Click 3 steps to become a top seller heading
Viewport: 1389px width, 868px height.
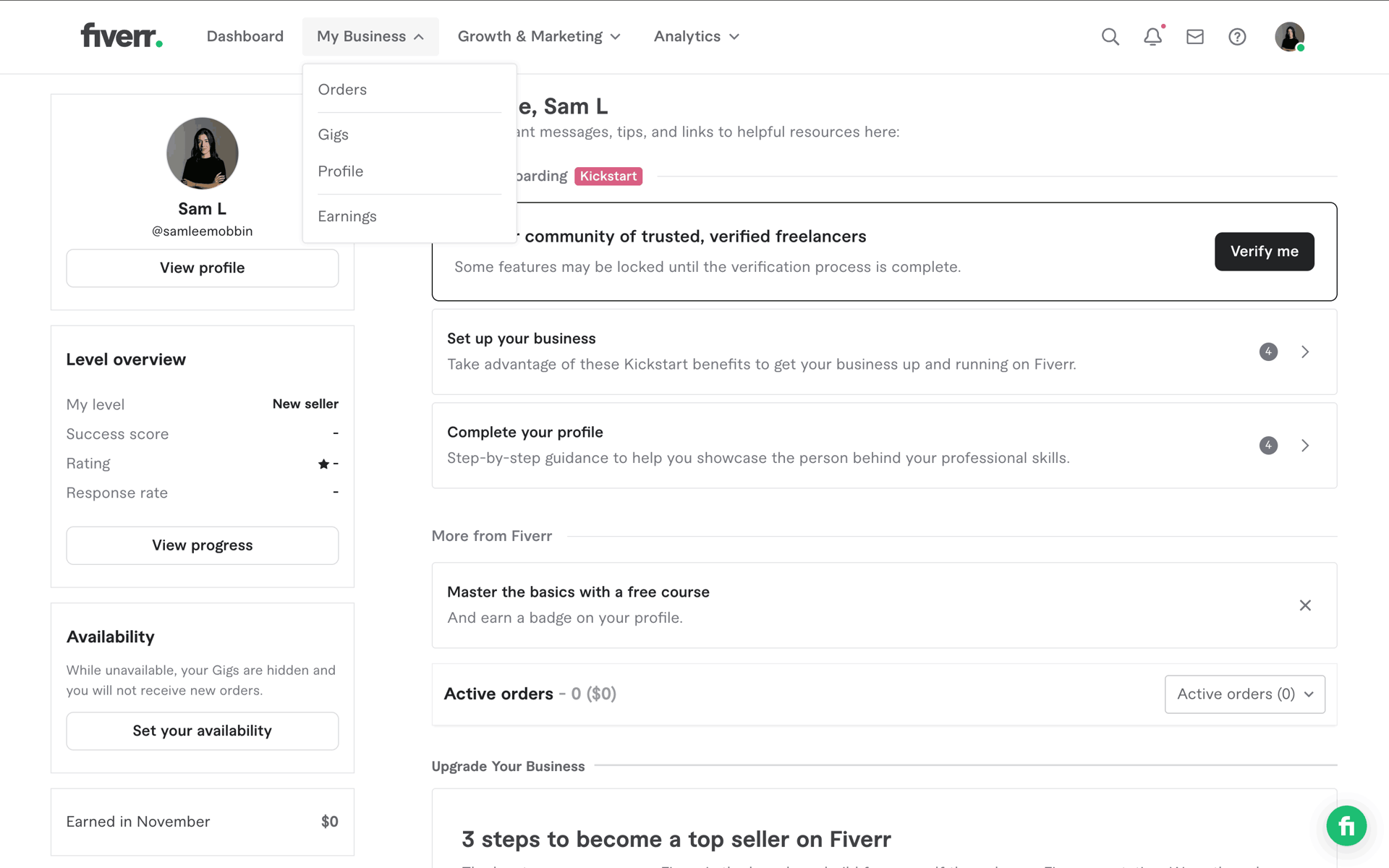(676, 840)
